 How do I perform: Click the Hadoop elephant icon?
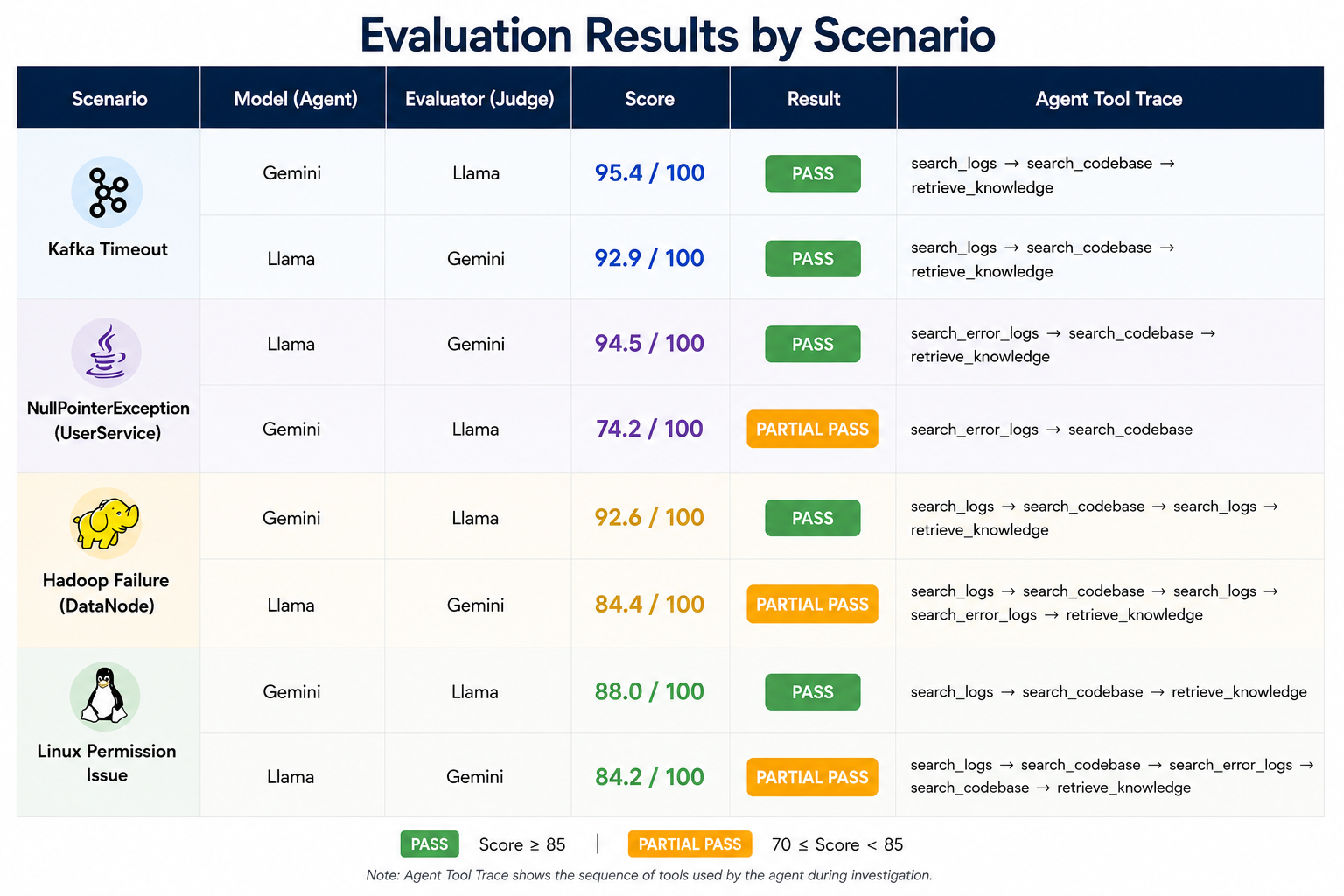click(106, 523)
